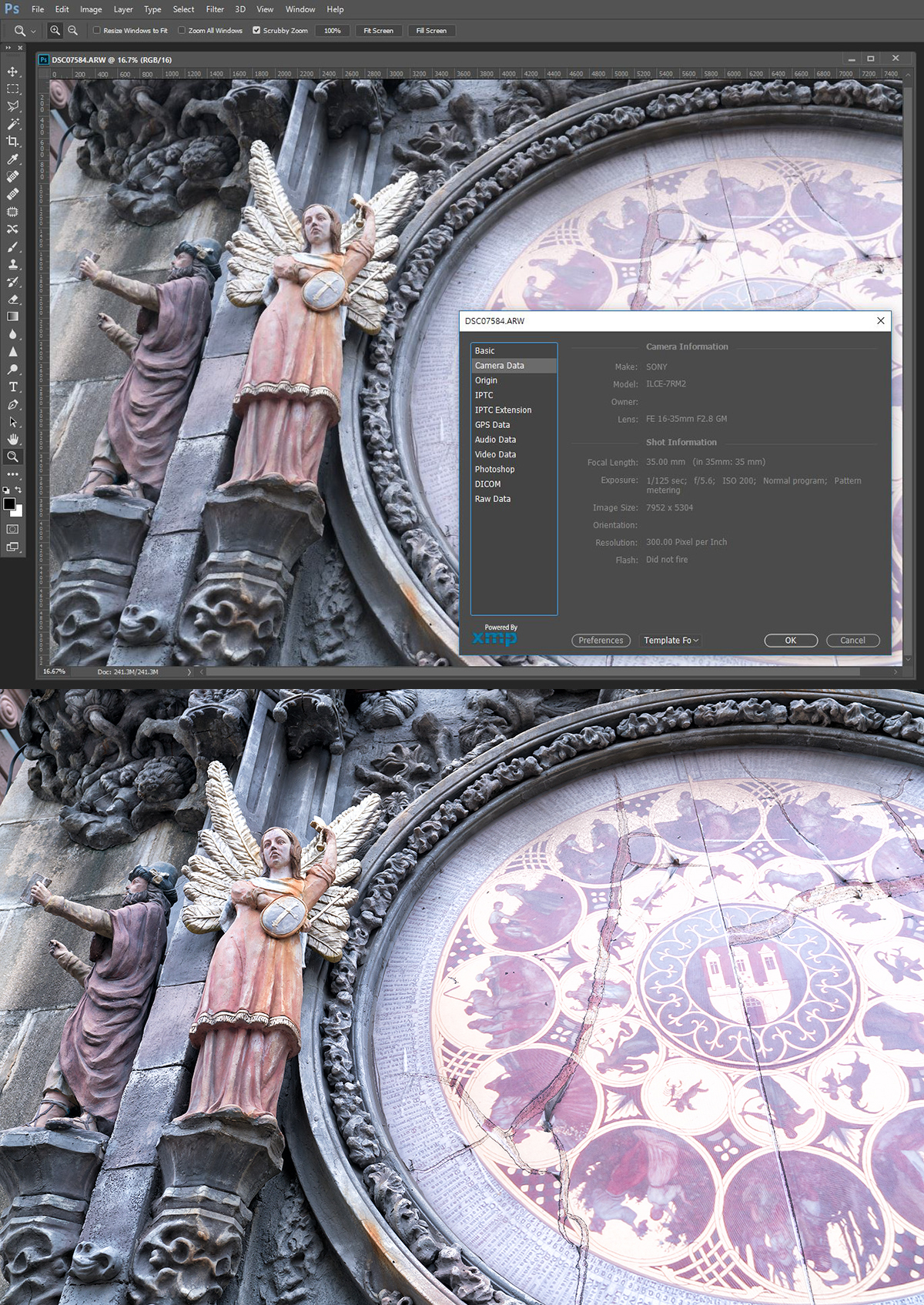Cancel the DSC07584.ARW dialog
This screenshot has height=1305, width=924.
852,641
